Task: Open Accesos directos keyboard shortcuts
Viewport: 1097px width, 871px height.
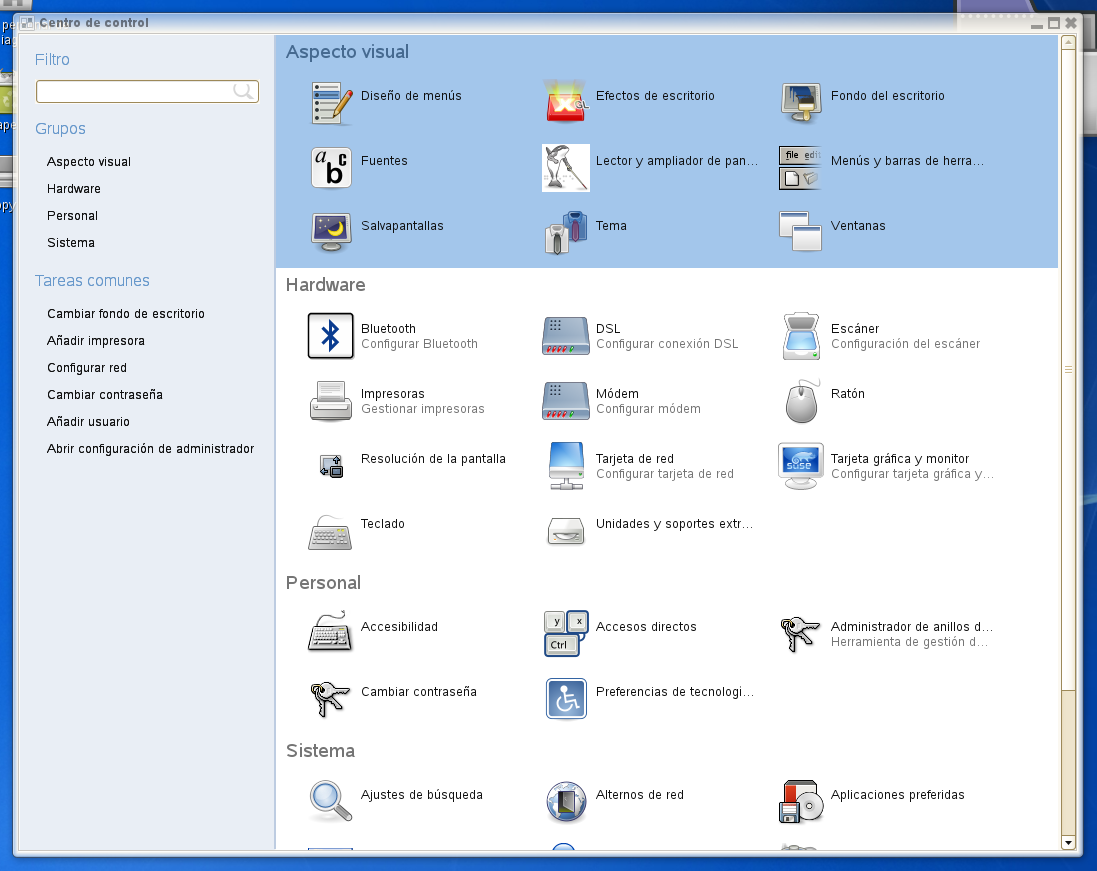Action: pyautogui.click(x=566, y=633)
